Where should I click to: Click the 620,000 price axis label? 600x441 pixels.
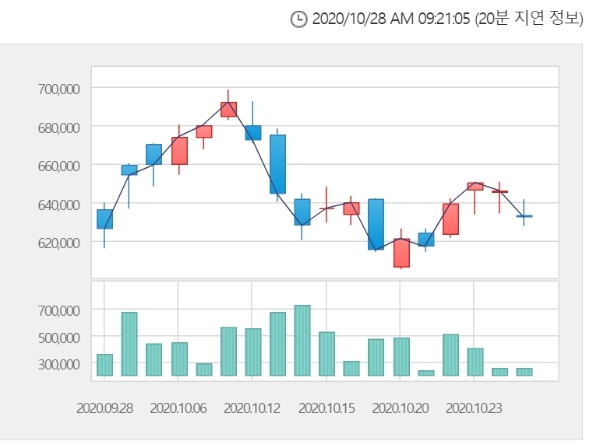pyautogui.click(x=58, y=243)
